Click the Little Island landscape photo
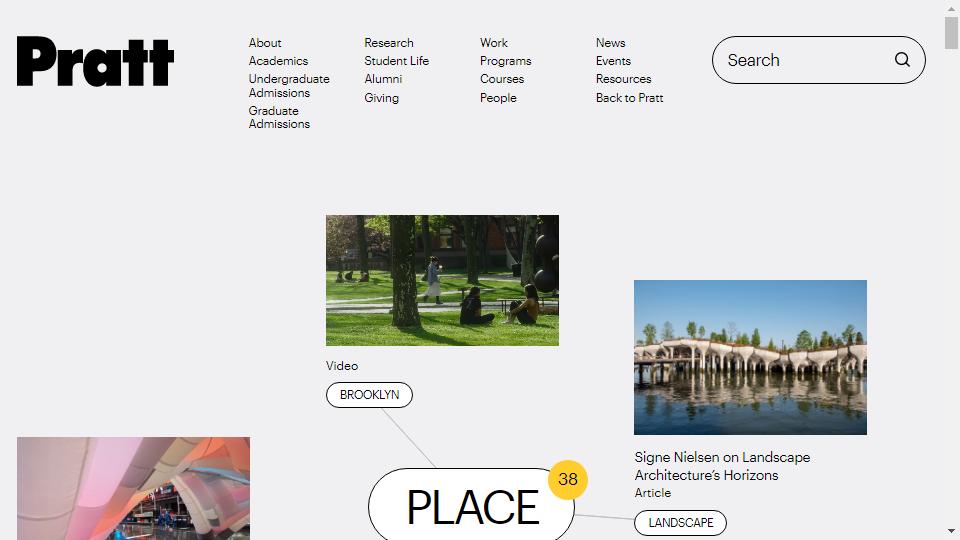960x540 pixels. point(750,357)
